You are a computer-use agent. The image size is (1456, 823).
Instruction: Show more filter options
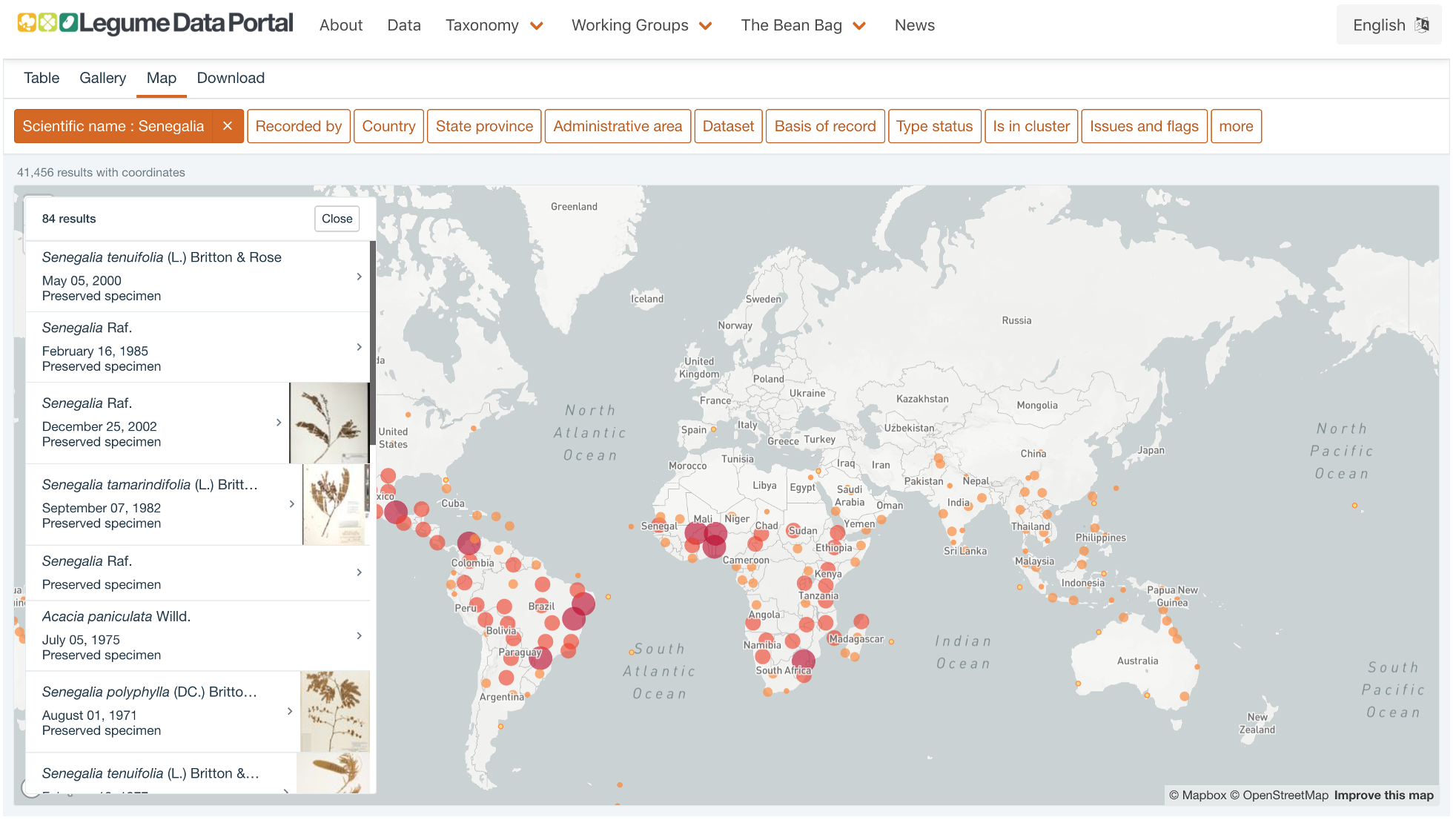point(1236,126)
